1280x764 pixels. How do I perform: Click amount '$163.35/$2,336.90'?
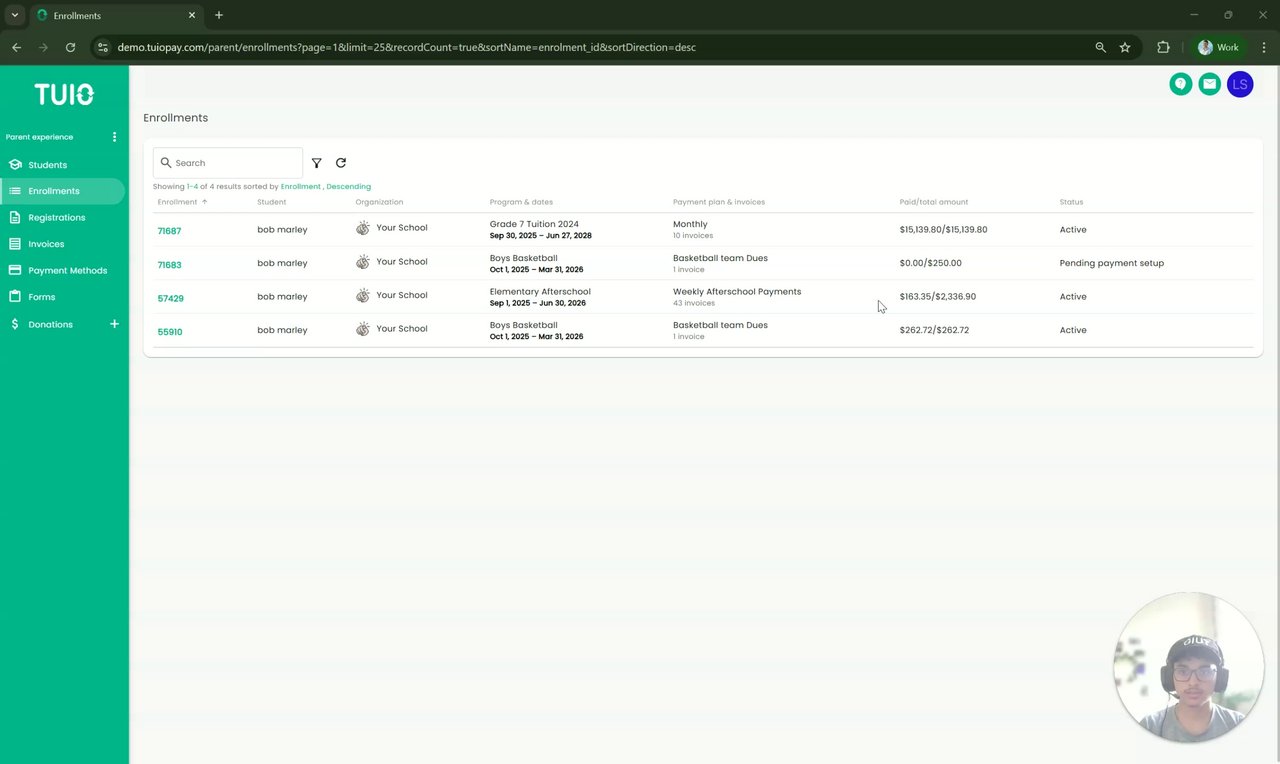937,296
